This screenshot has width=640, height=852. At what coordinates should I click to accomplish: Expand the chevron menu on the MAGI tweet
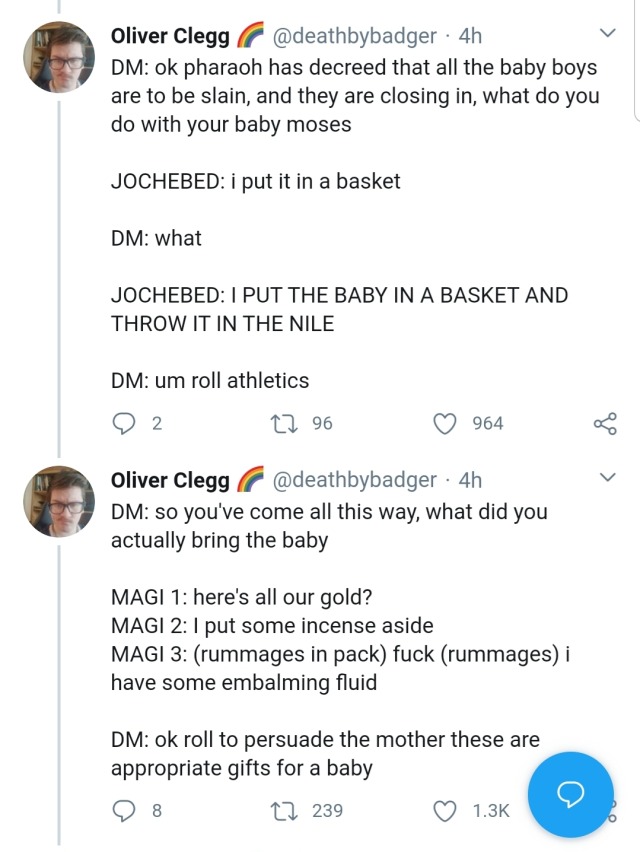[x=607, y=478]
